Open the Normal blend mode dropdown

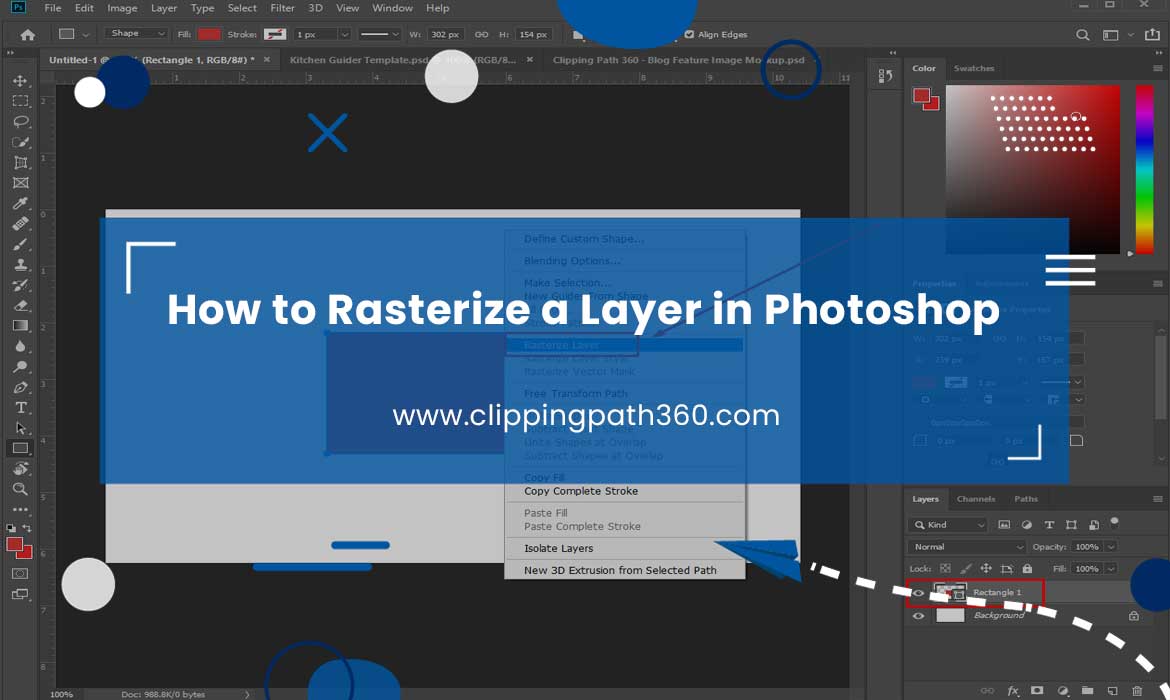pos(968,547)
